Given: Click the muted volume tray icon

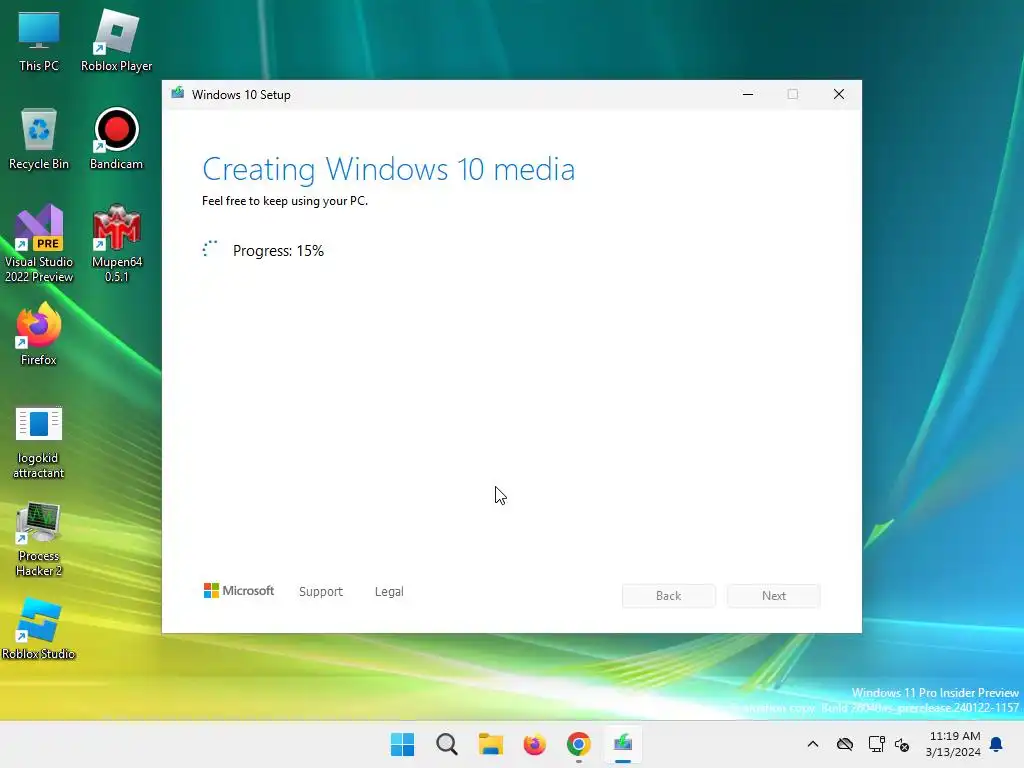Looking at the screenshot, I should (902, 744).
